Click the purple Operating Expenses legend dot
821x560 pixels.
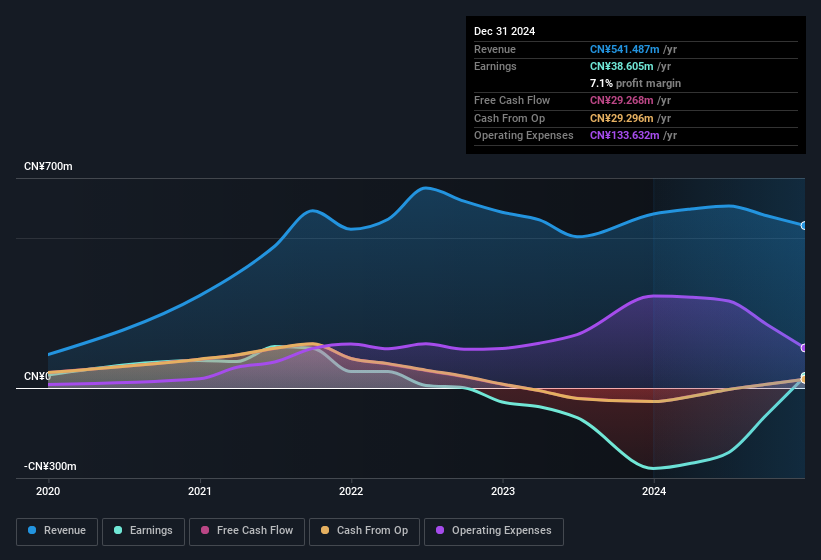click(440, 530)
